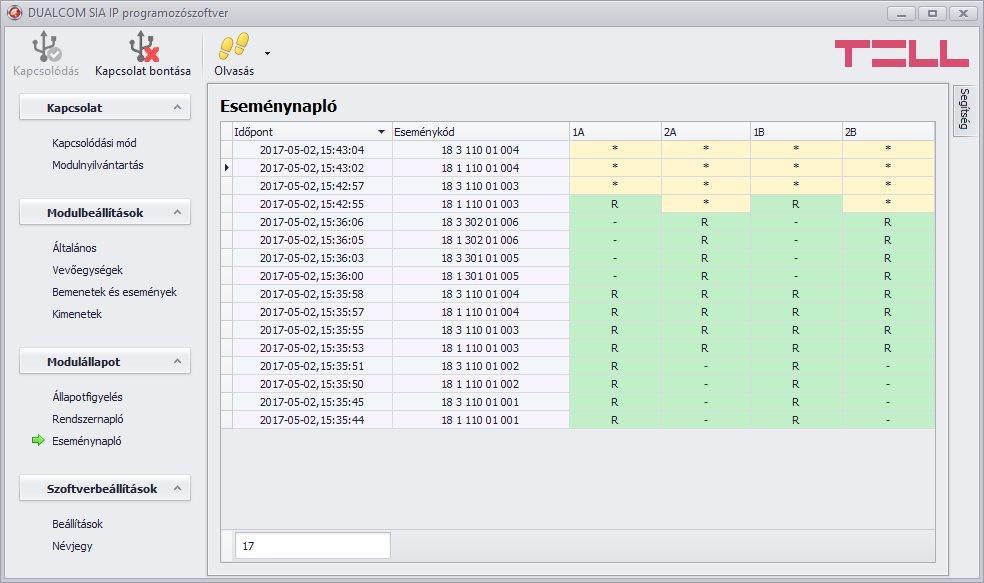Open Beállítások page
Screen dimensions: 984x583
(x=77, y=523)
